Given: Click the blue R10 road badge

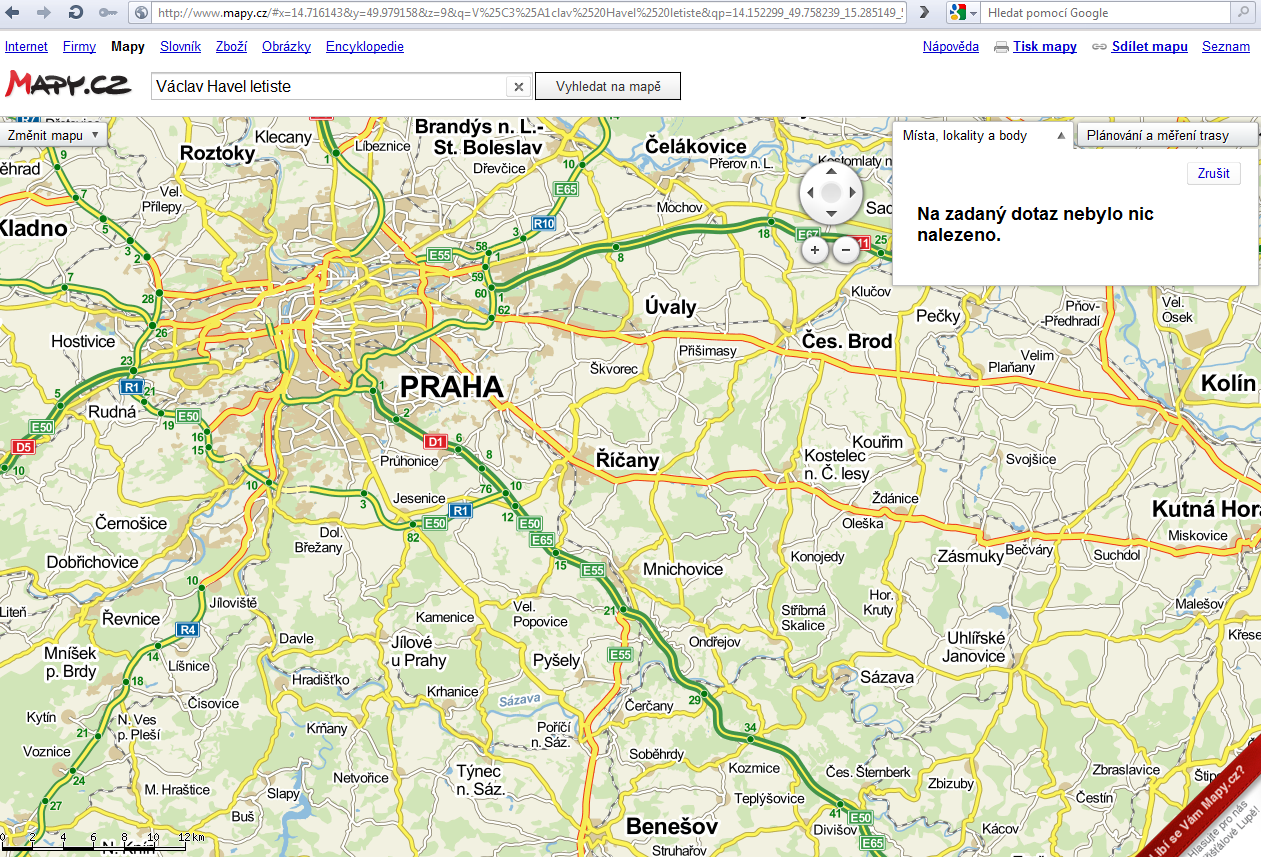Looking at the screenshot, I should coord(543,224).
